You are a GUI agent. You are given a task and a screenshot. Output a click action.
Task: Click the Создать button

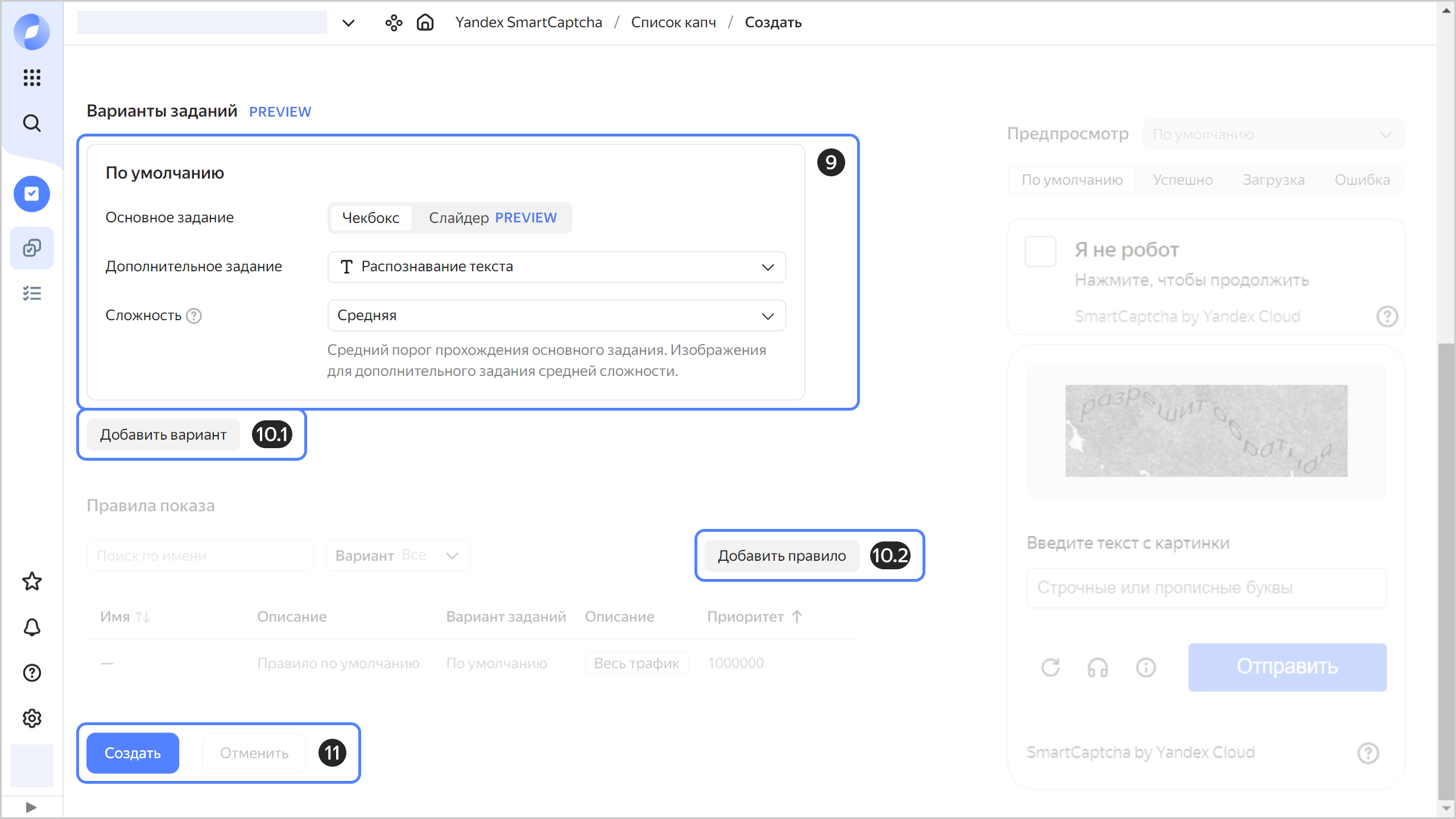tap(133, 753)
